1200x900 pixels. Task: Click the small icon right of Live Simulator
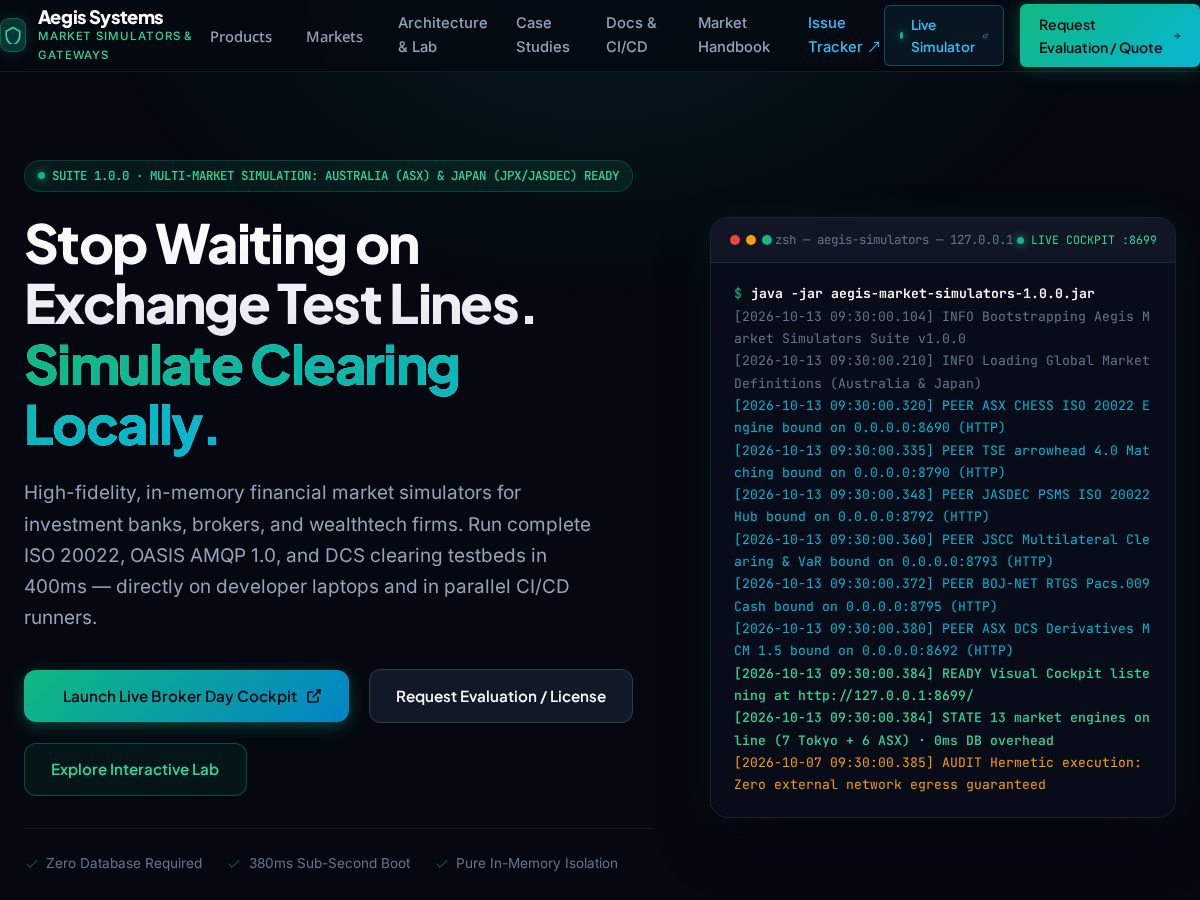(985, 36)
